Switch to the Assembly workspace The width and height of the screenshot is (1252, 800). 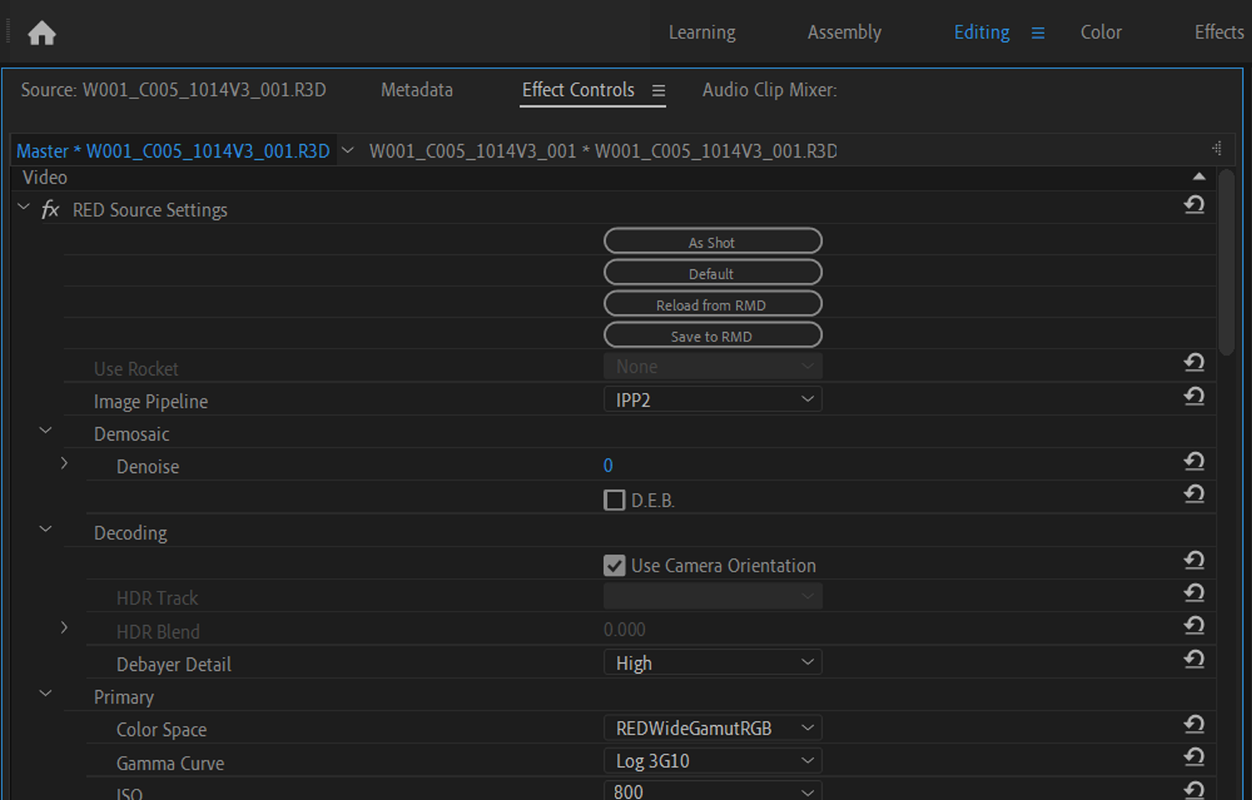844,32
